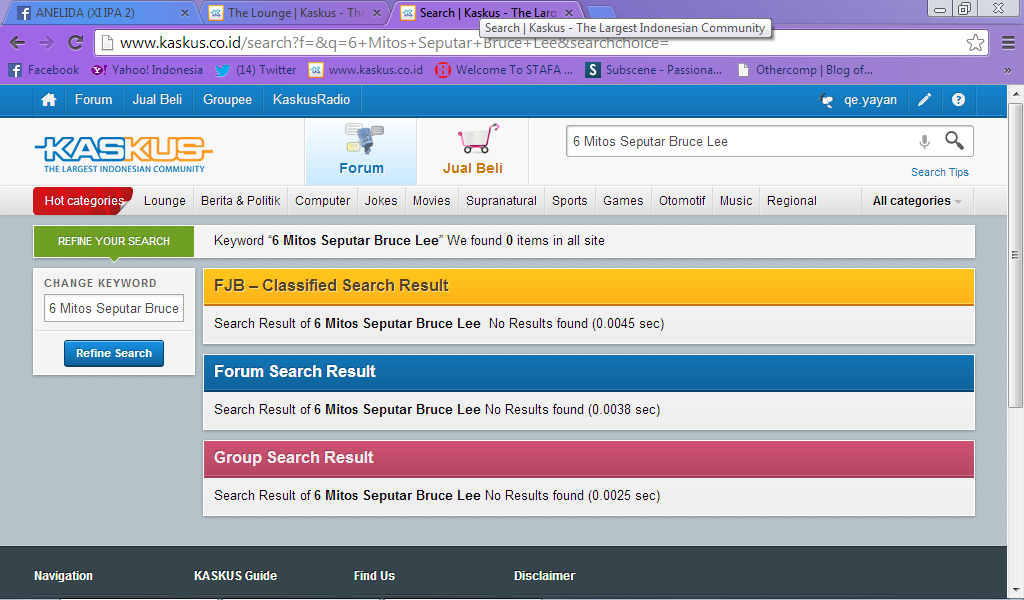
Task: Open the Supranatural category
Action: point(502,201)
